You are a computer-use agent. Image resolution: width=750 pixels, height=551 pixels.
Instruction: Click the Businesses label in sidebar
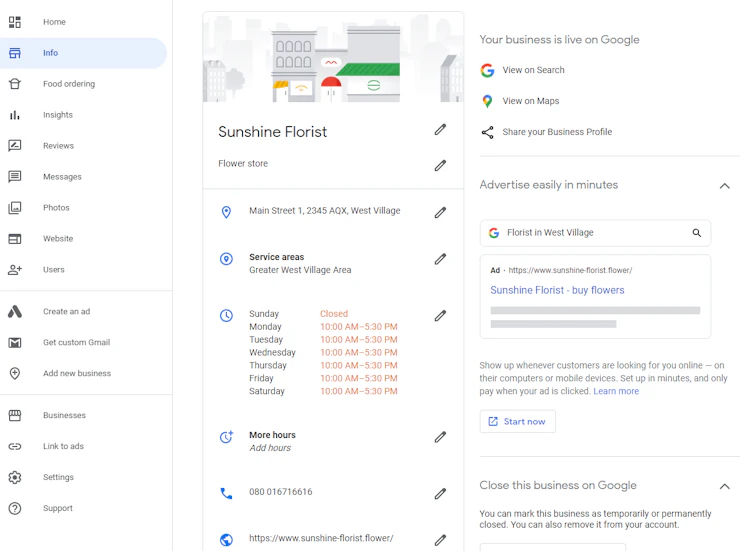pyautogui.click(x=65, y=415)
